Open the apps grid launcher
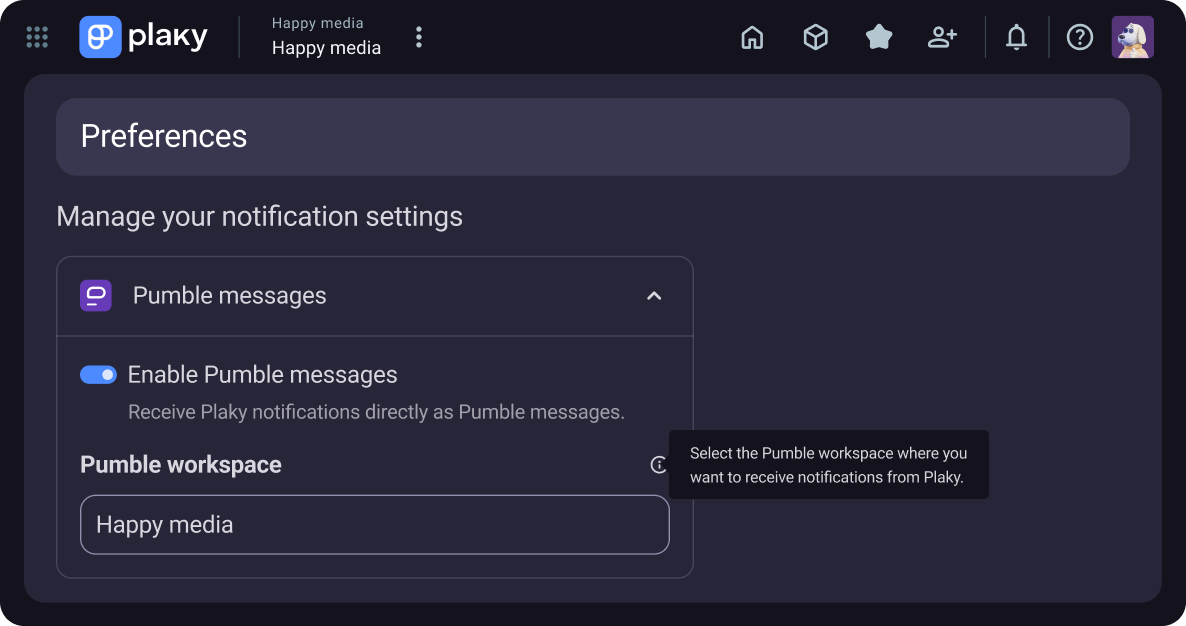Viewport: 1186px width, 626px height. point(37,37)
